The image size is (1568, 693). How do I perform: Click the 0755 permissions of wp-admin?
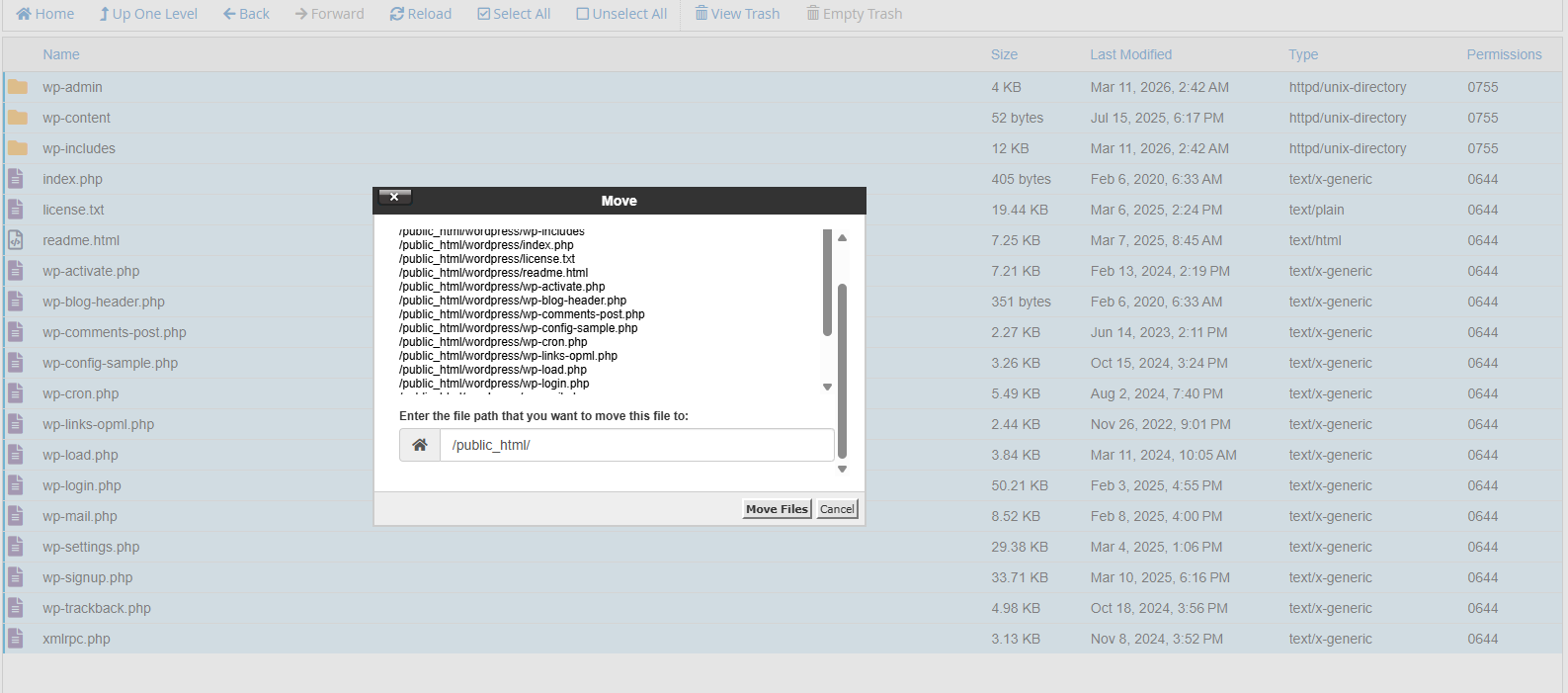click(x=1483, y=87)
